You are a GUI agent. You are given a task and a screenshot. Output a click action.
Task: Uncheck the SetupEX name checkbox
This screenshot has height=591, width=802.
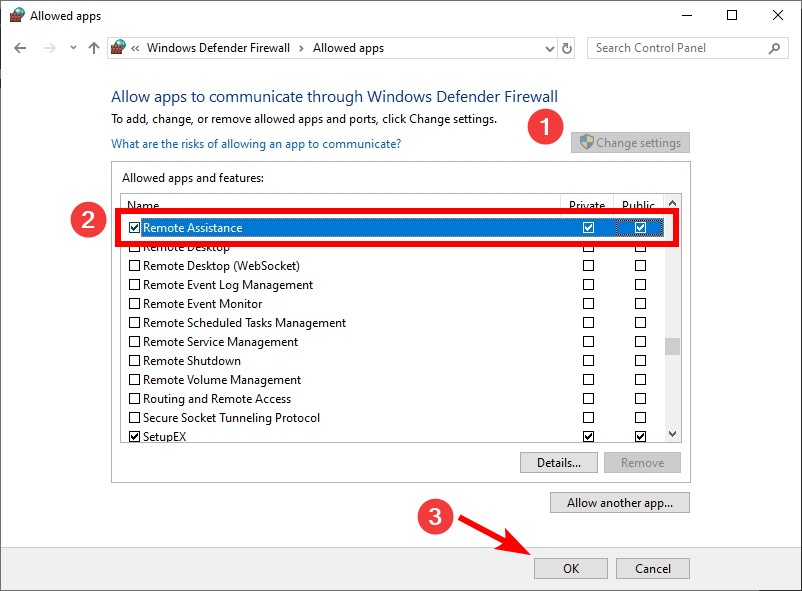pyautogui.click(x=135, y=436)
